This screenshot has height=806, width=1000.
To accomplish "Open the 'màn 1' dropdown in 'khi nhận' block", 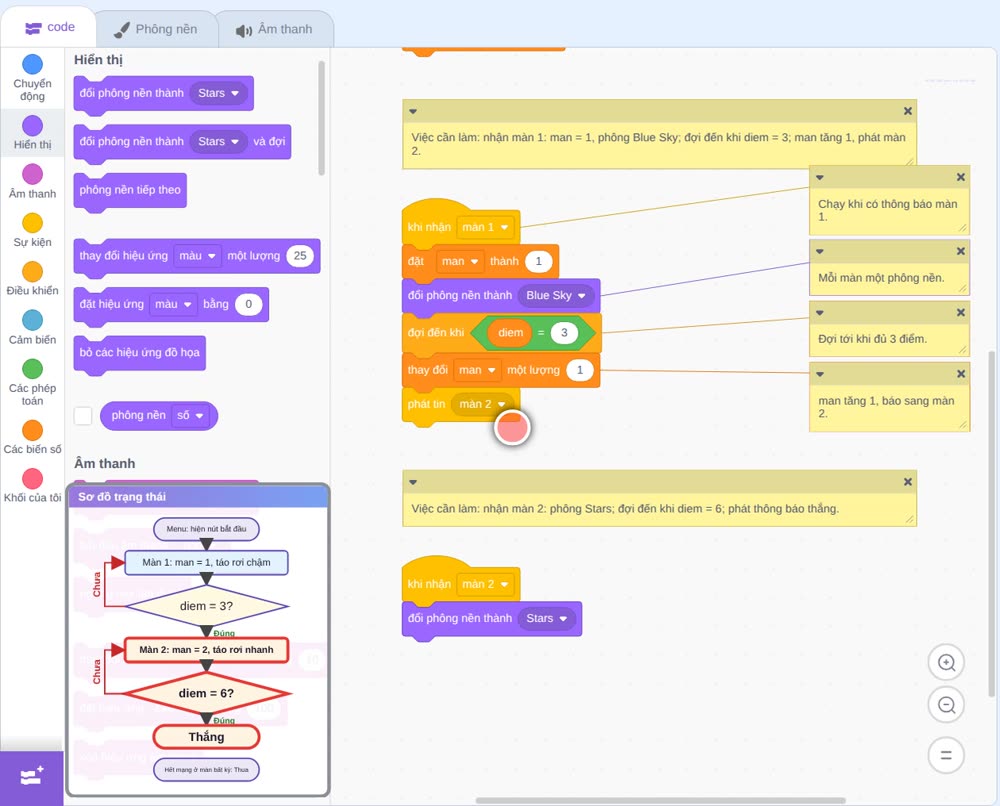I will [x=485, y=228].
